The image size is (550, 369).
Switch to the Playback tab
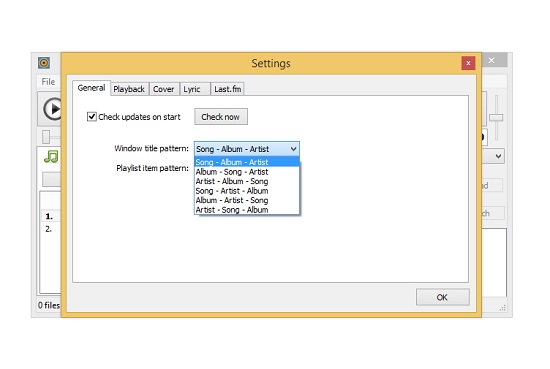pos(129,89)
